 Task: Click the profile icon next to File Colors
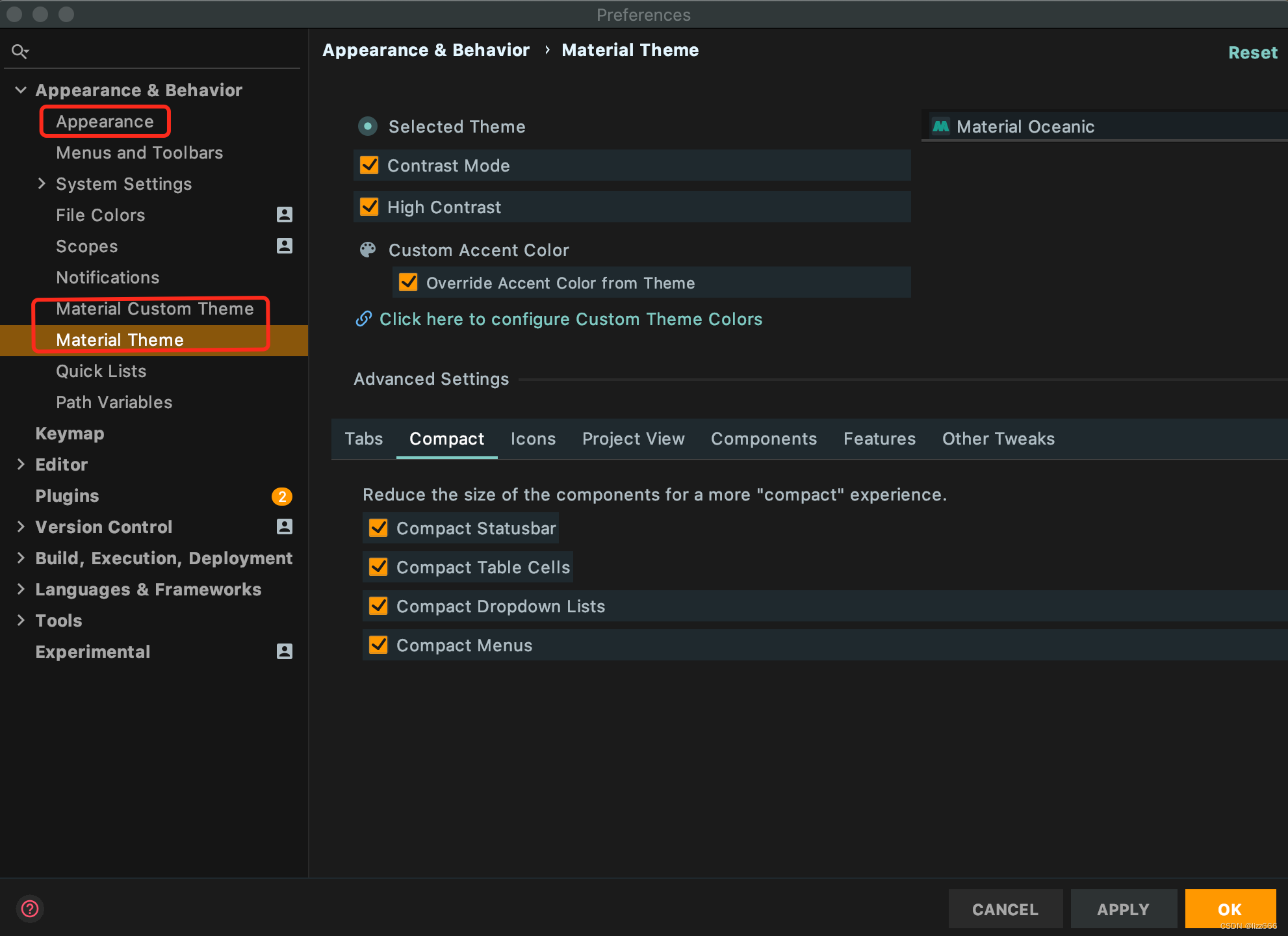(x=284, y=214)
